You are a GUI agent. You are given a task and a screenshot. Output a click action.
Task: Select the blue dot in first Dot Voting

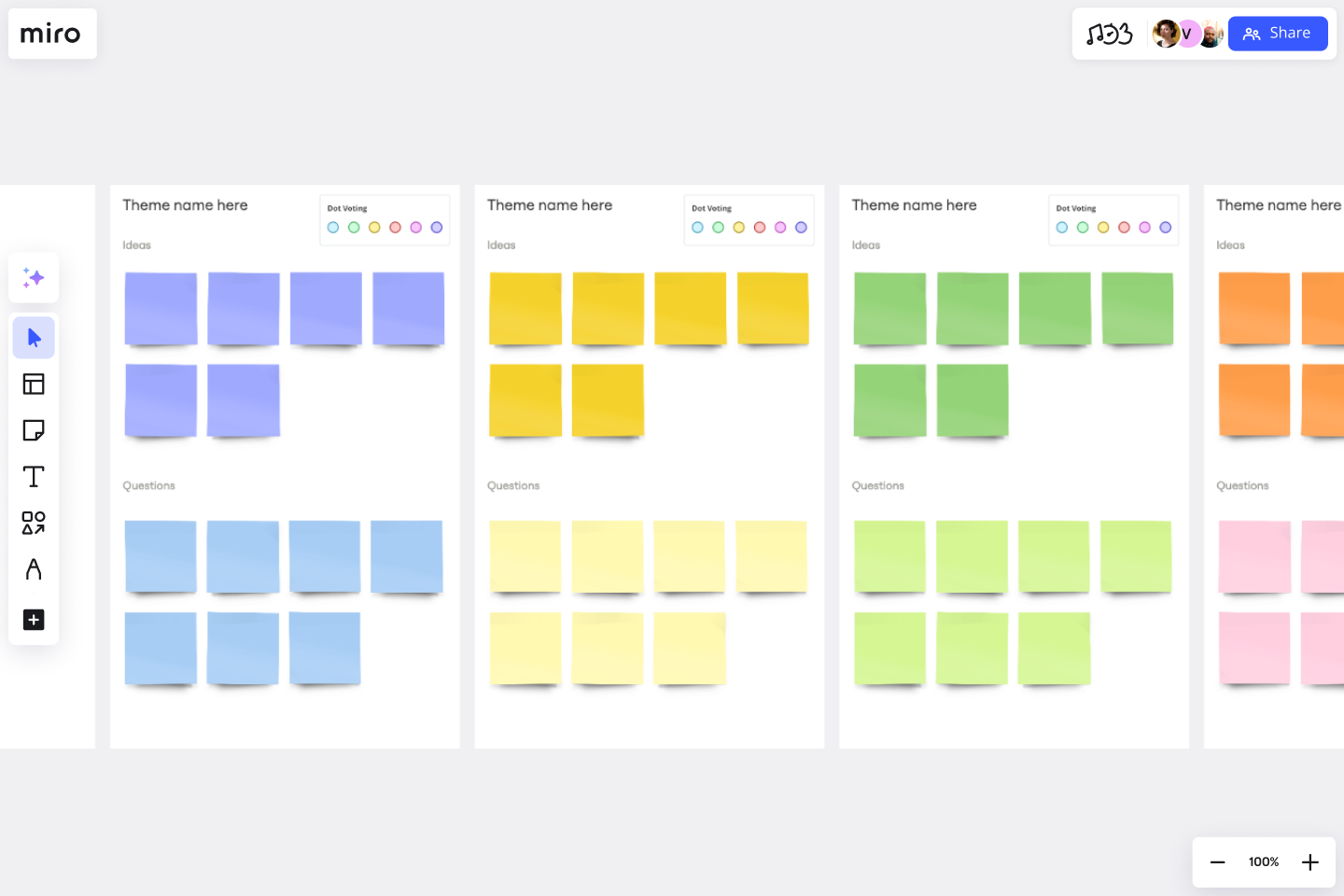coord(333,227)
